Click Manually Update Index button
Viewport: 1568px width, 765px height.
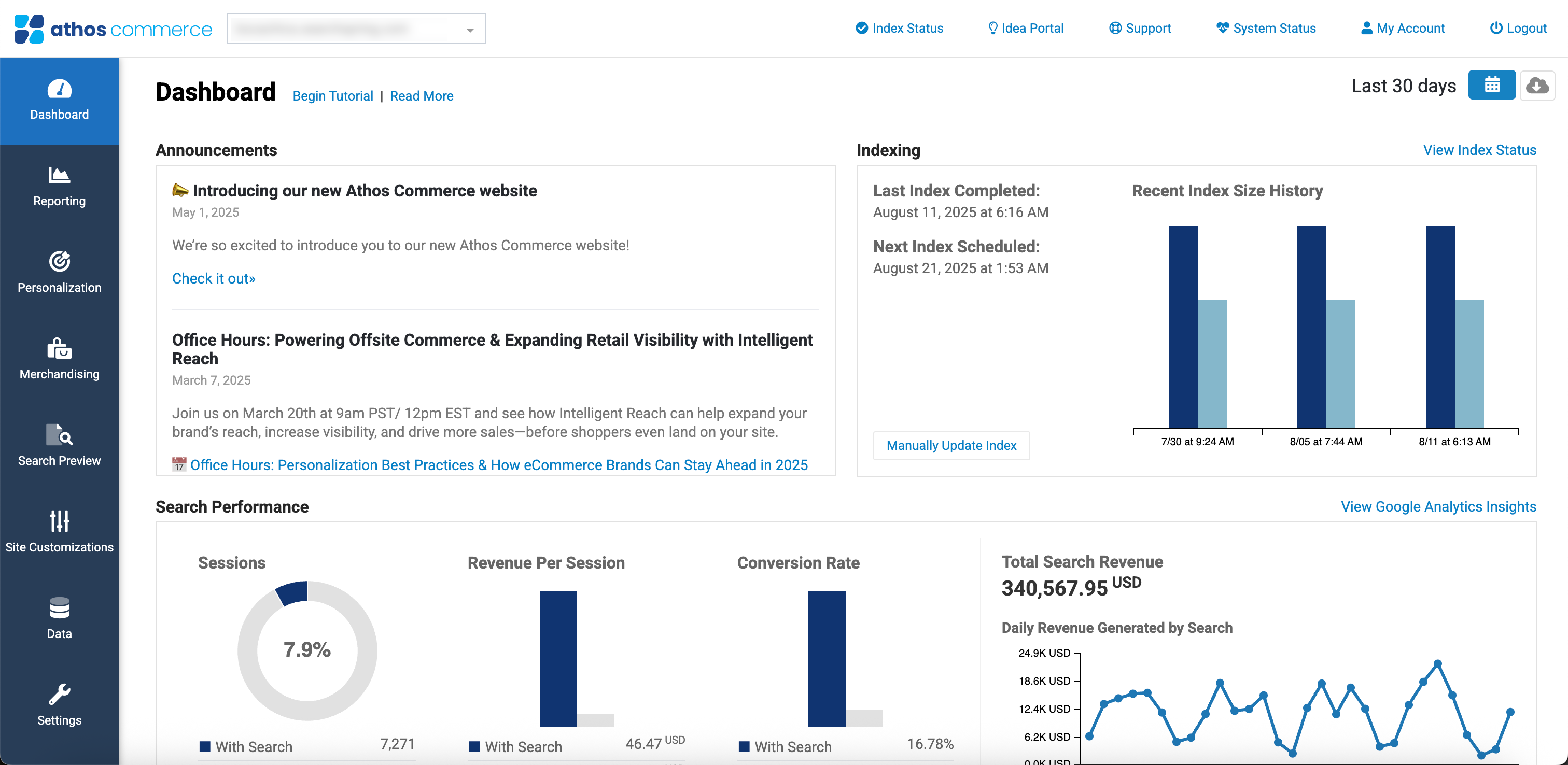[951, 446]
